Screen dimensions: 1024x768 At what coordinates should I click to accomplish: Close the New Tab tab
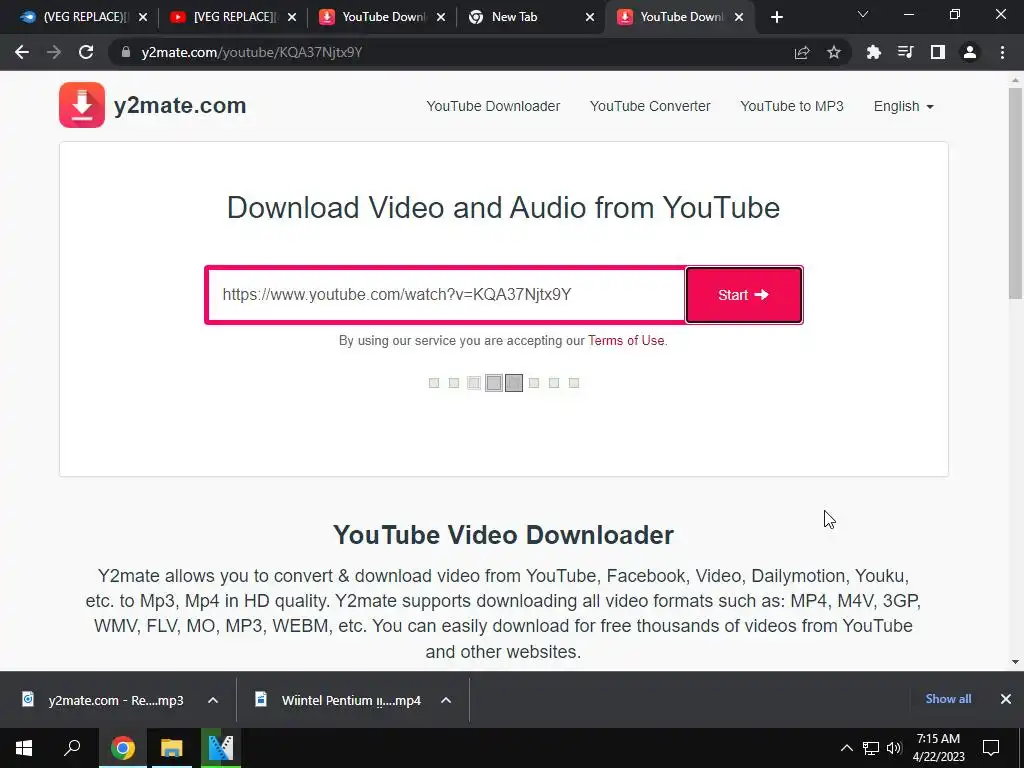coord(590,17)
